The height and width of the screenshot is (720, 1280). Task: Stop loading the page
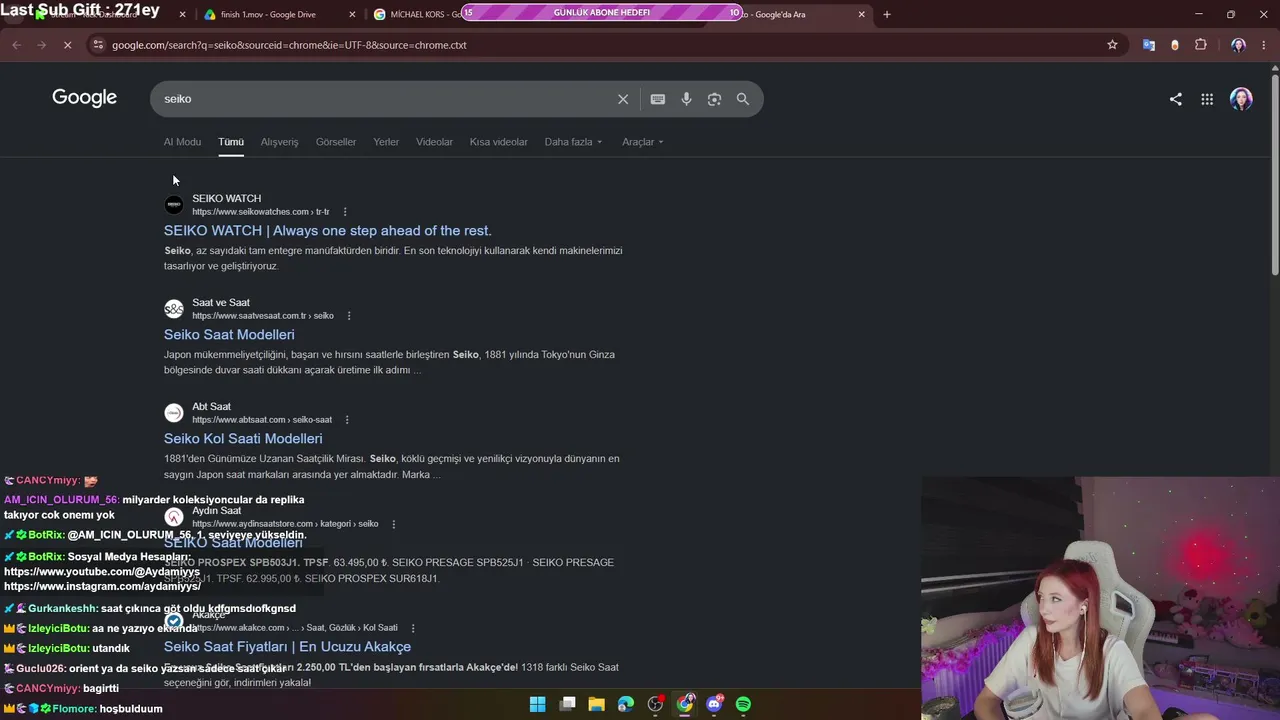tap(66, 45)
